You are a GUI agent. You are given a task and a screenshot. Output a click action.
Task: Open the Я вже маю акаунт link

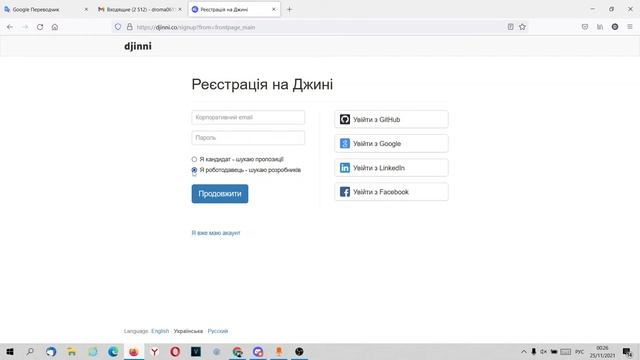pyautogui.click(x=216, y=233)
